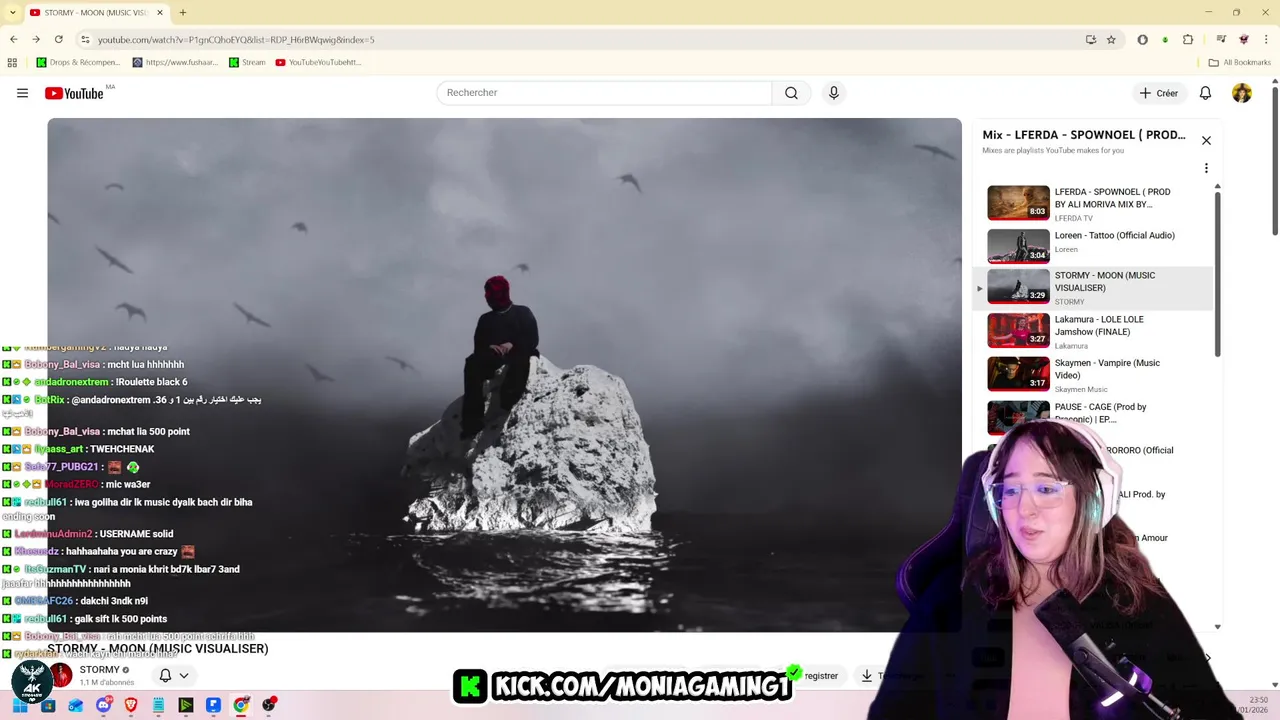Viewport: 1280px width, 720px height.
Task: Click chat message 'USERNAME solid'
Action: 136,534
